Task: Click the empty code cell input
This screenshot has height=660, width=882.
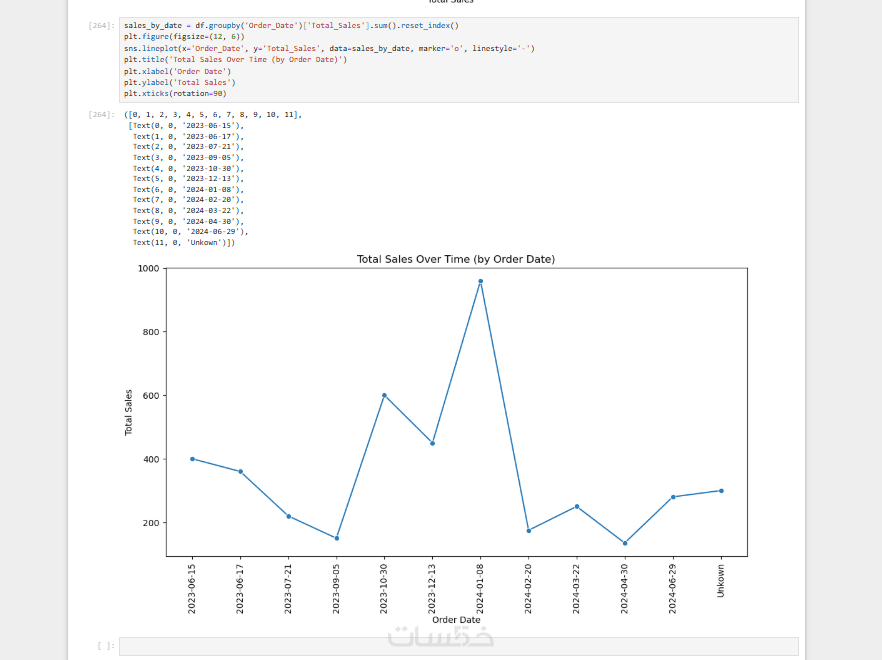Action: [458, 646]
